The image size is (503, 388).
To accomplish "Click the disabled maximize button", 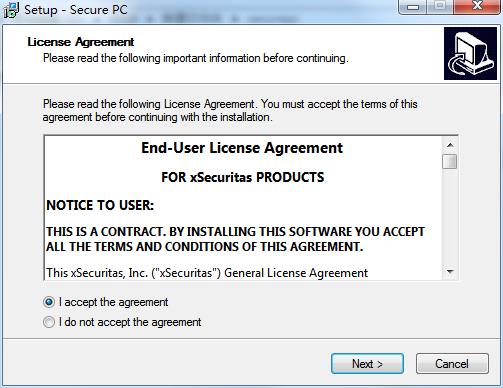I will [x=440, y=7].
